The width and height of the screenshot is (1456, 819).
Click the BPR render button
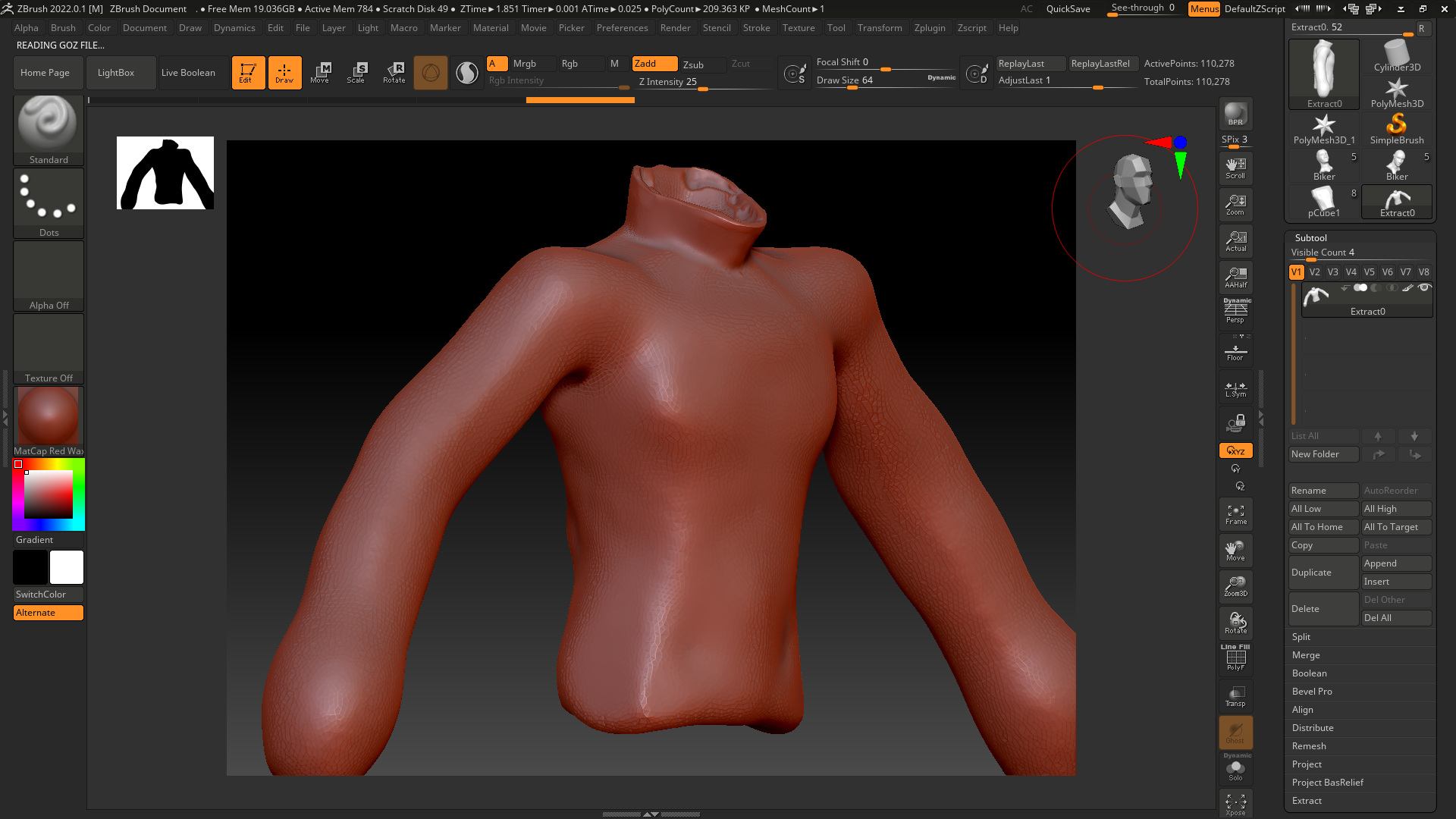point(1235,114)
